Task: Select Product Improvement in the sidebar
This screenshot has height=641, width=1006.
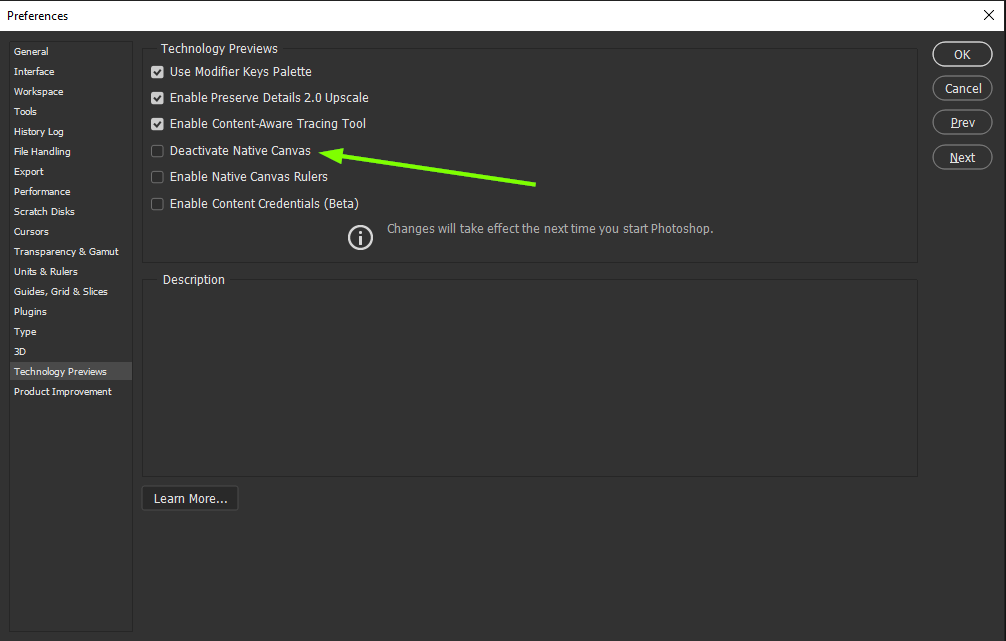Action: click(62, 391)
